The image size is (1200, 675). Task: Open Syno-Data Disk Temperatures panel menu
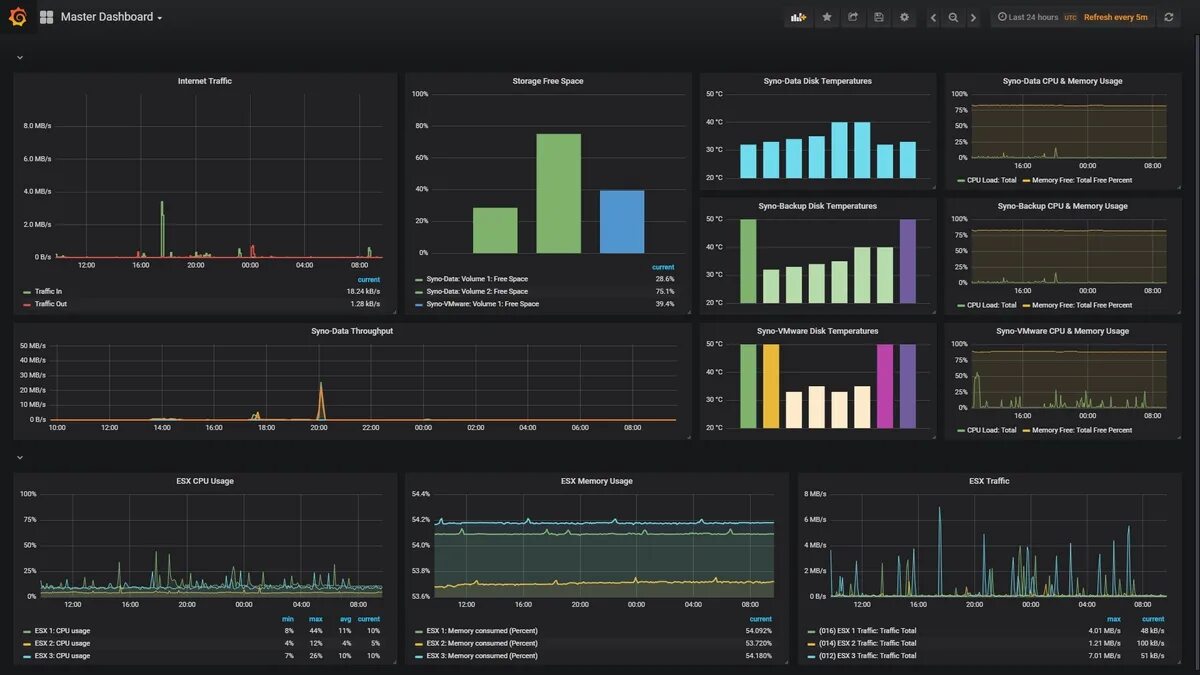817,81
